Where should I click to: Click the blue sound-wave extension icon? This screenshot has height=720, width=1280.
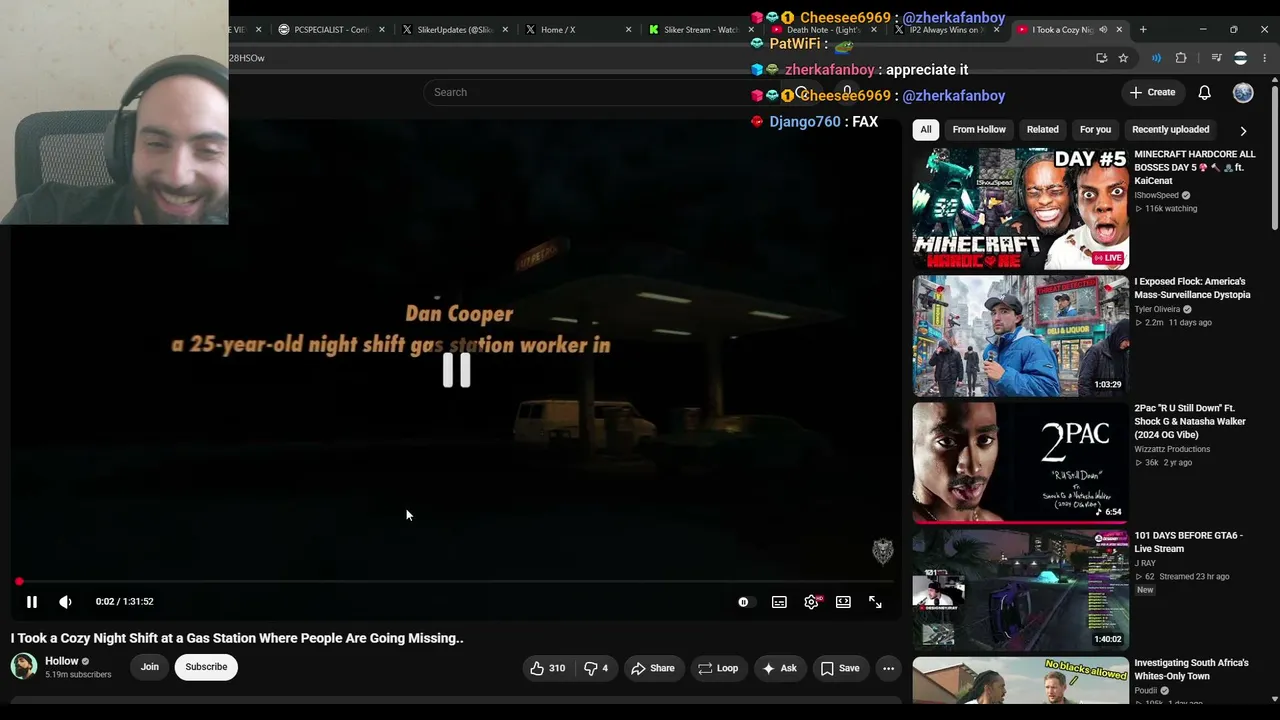1156,58
